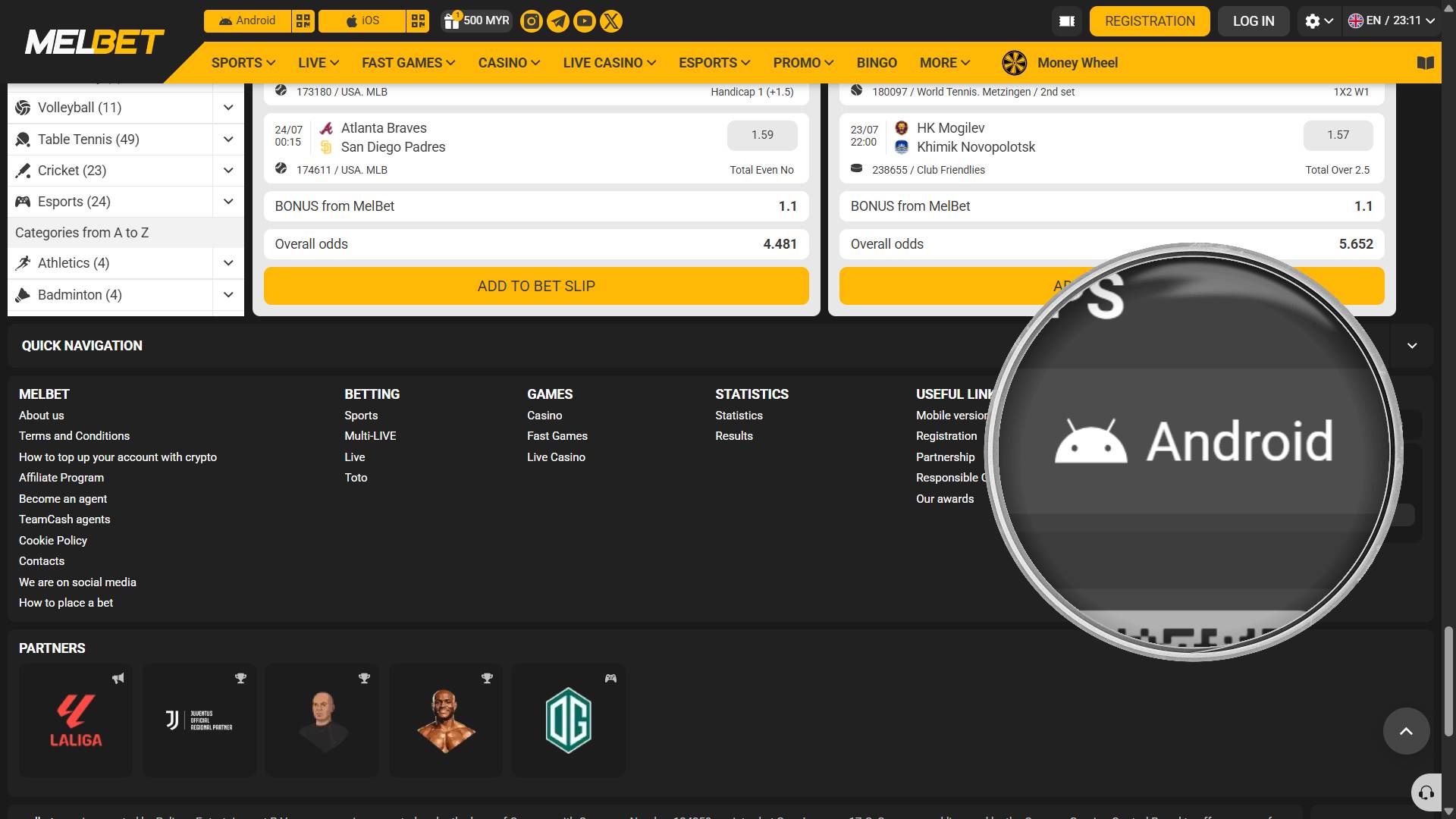Click the gamepad icon on OG card
The width and height of the screenshot is (1456, 819).
610,679
